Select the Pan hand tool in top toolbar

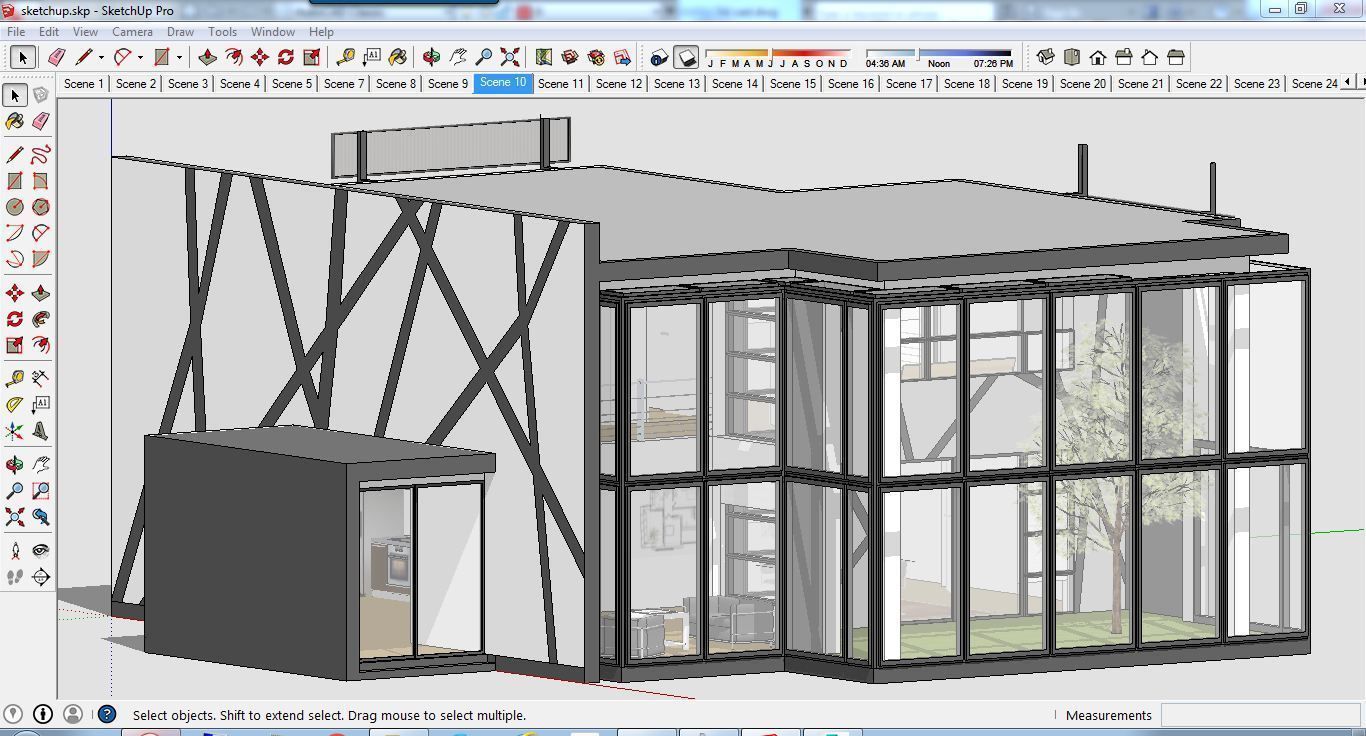(458, 57)
